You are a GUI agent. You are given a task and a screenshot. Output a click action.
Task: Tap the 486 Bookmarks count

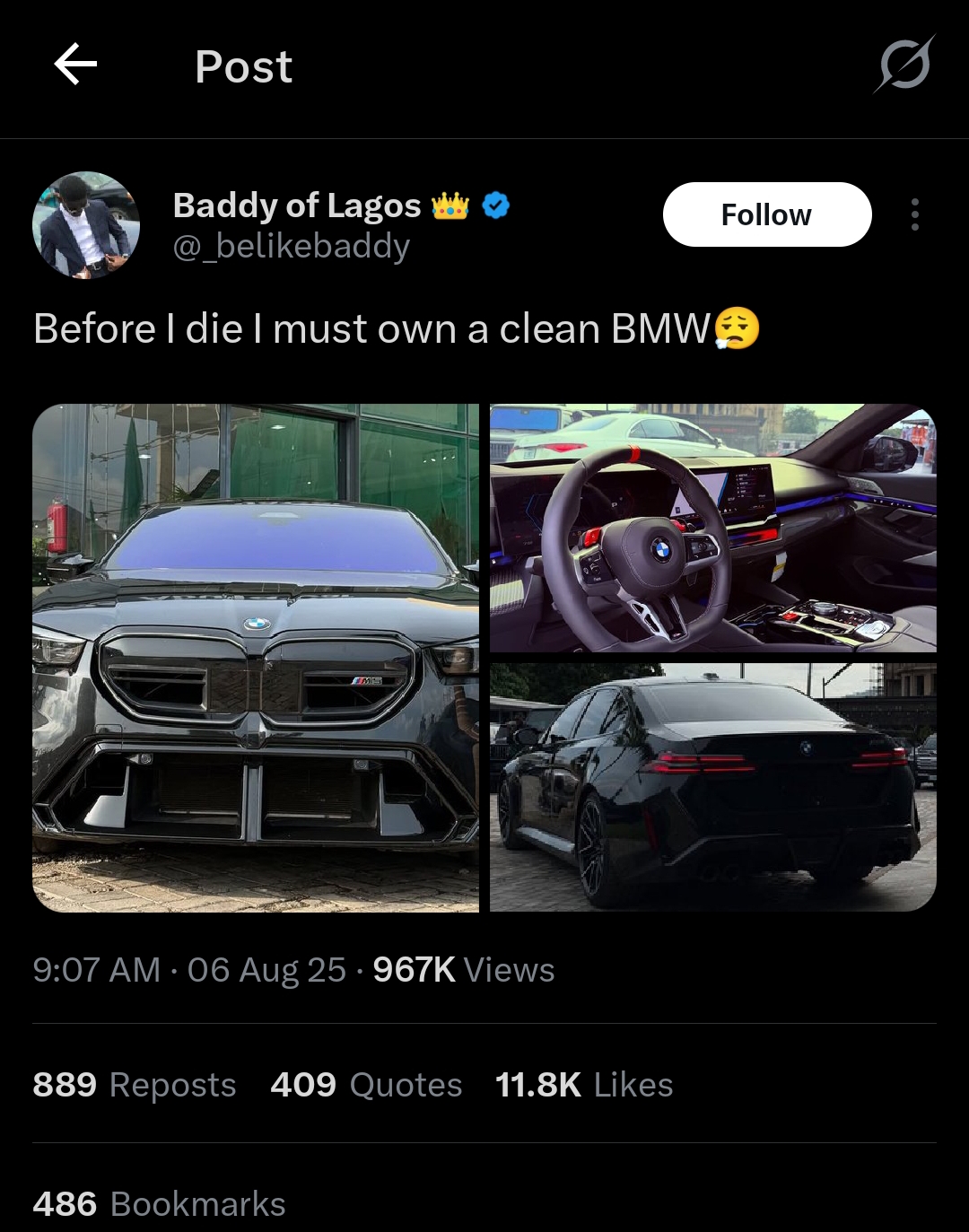click(x=159, y=1204)
